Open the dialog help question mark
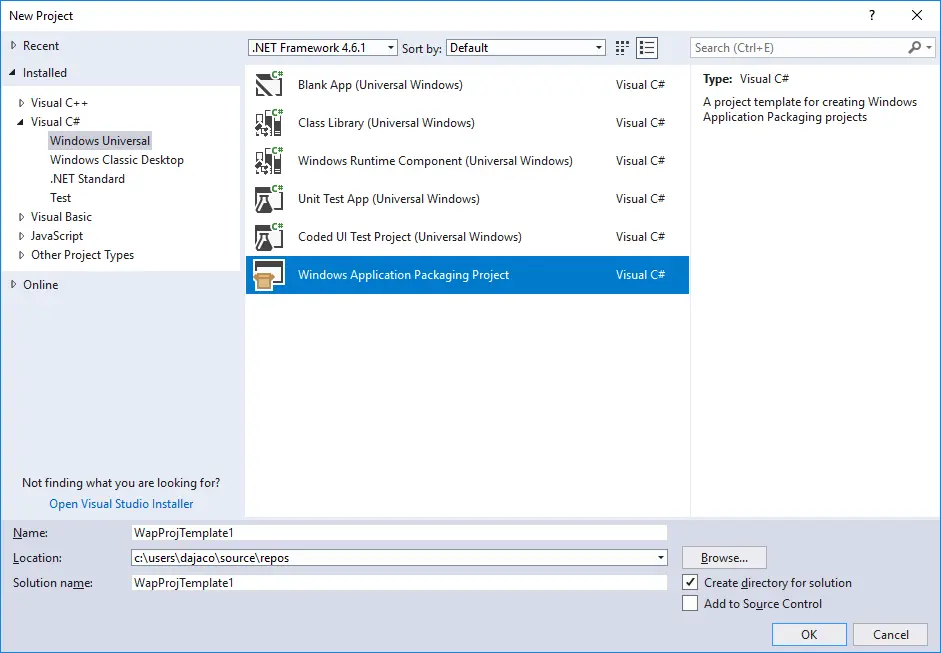This screenshot has width=941, height=653. click(871, 15)
